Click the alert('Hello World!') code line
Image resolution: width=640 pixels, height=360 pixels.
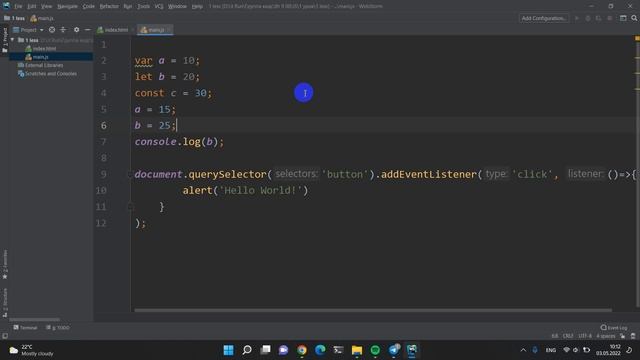point(245,191)
